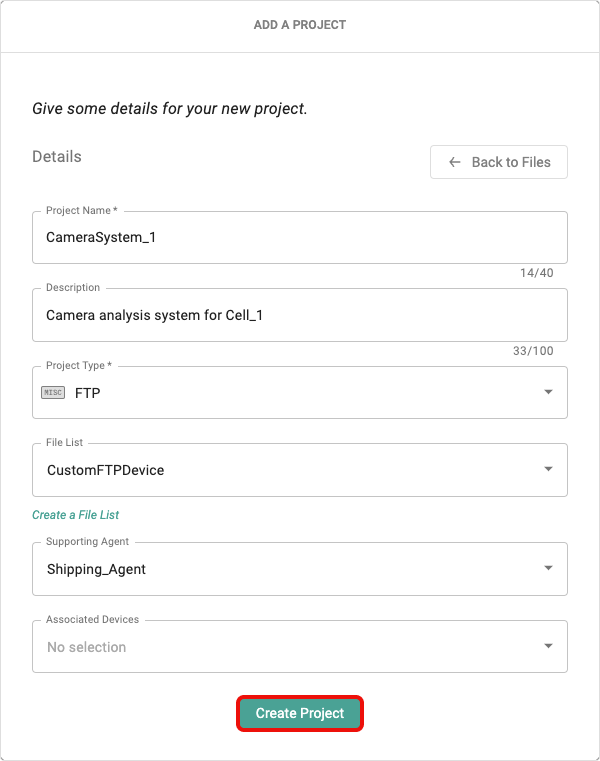Click the MISC badge icon beside FTP
Viewport: 600px width, 761px height.
53,393
